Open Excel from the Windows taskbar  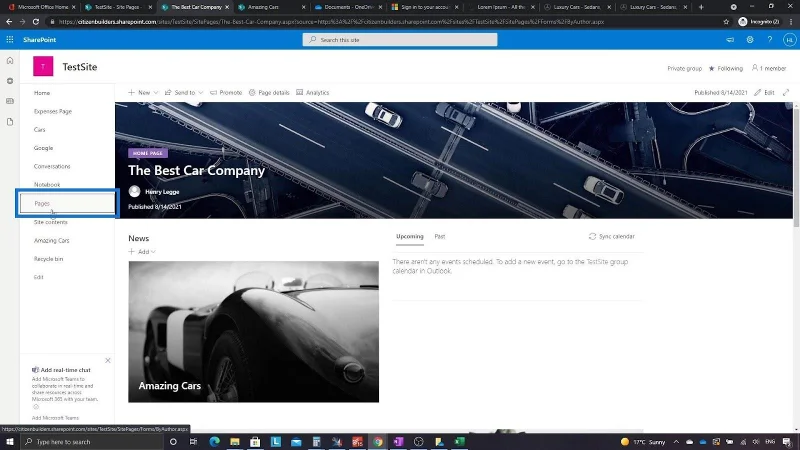[459, 441]
